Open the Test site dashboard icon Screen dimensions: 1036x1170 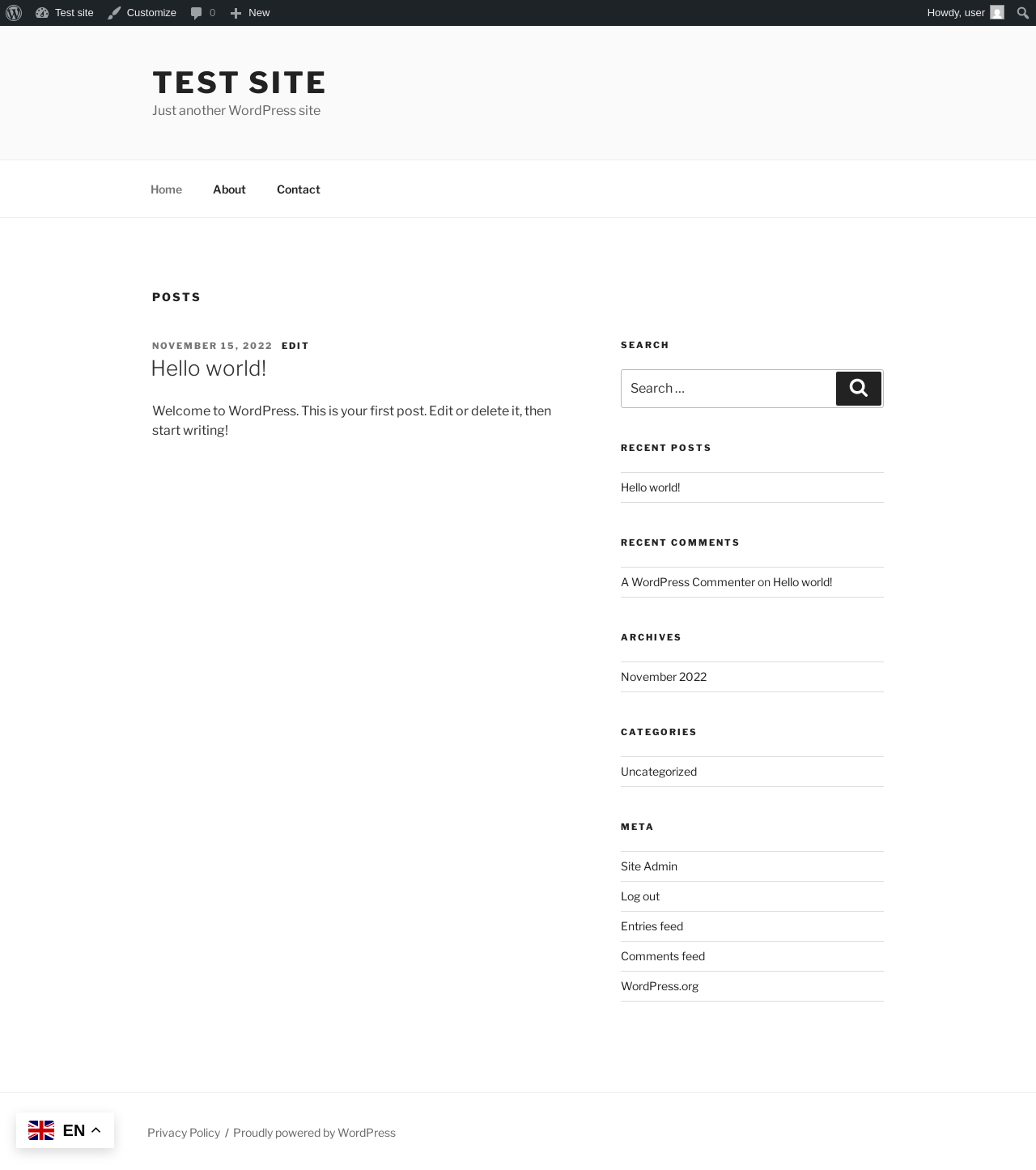pos(42,13)
